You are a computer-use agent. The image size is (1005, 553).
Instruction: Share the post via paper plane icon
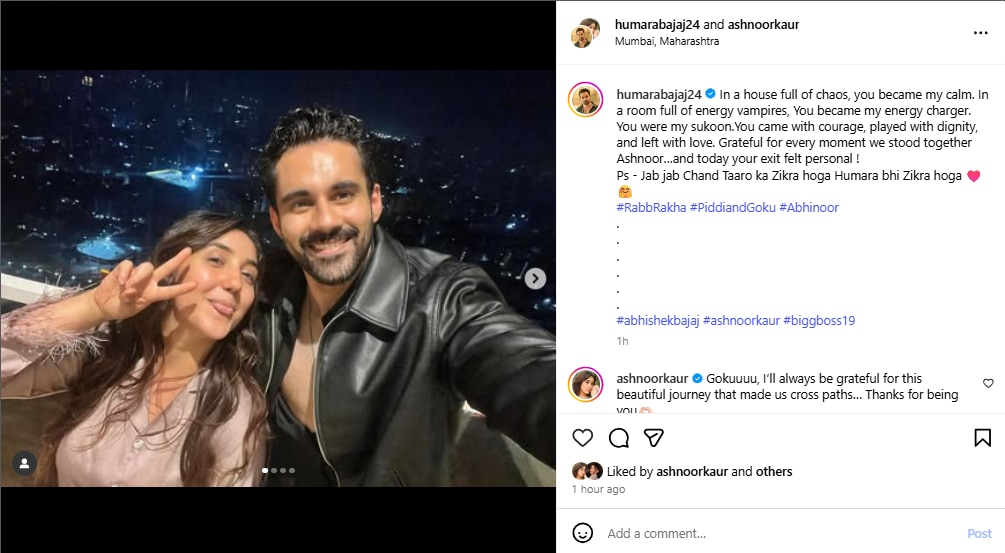pos(653,438)
